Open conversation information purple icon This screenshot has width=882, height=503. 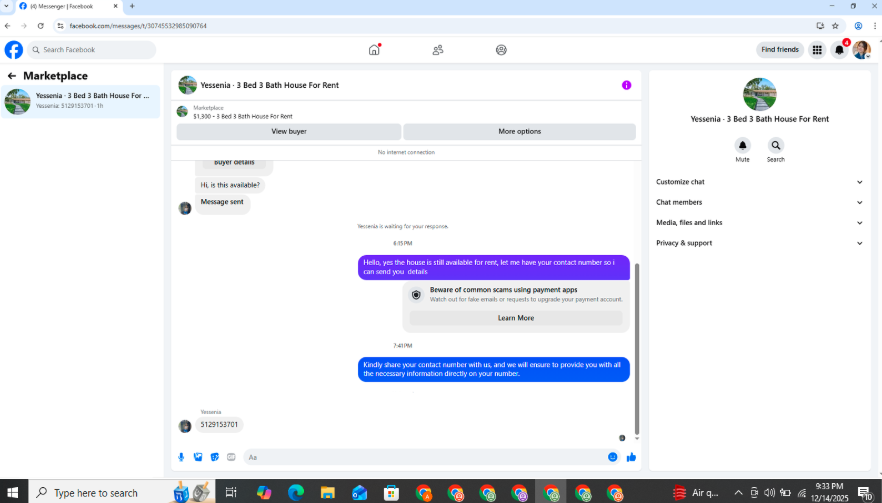click(x=626, y=85)
